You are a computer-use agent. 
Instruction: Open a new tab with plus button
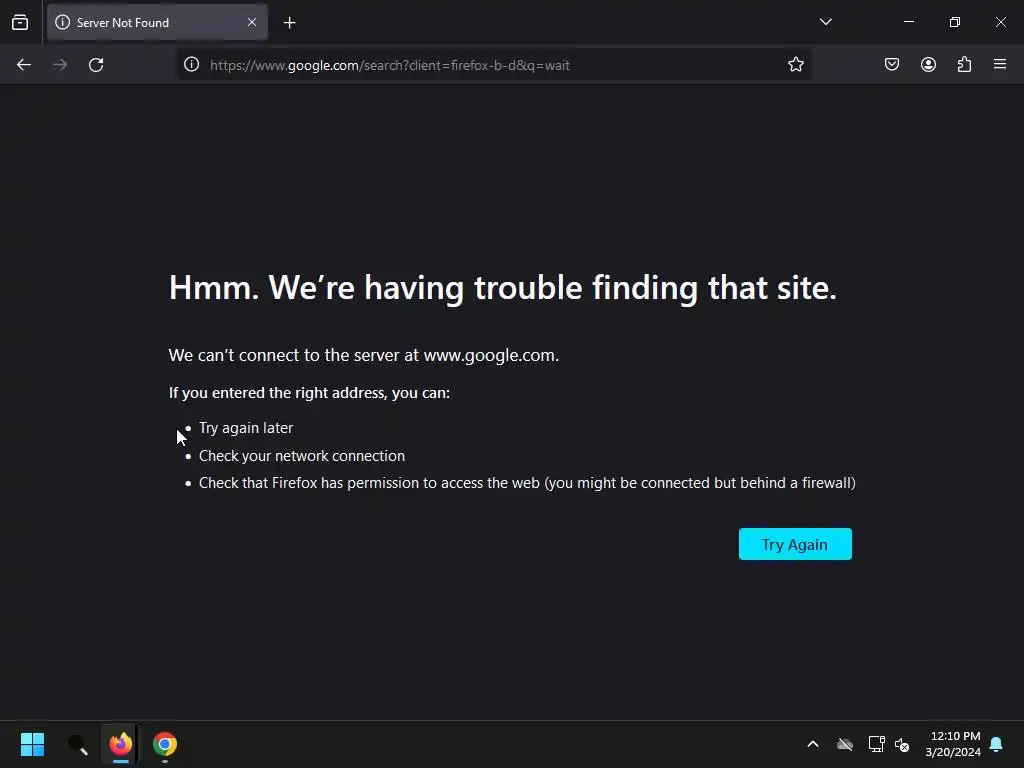pyautogui.click(x=290, y=23)
